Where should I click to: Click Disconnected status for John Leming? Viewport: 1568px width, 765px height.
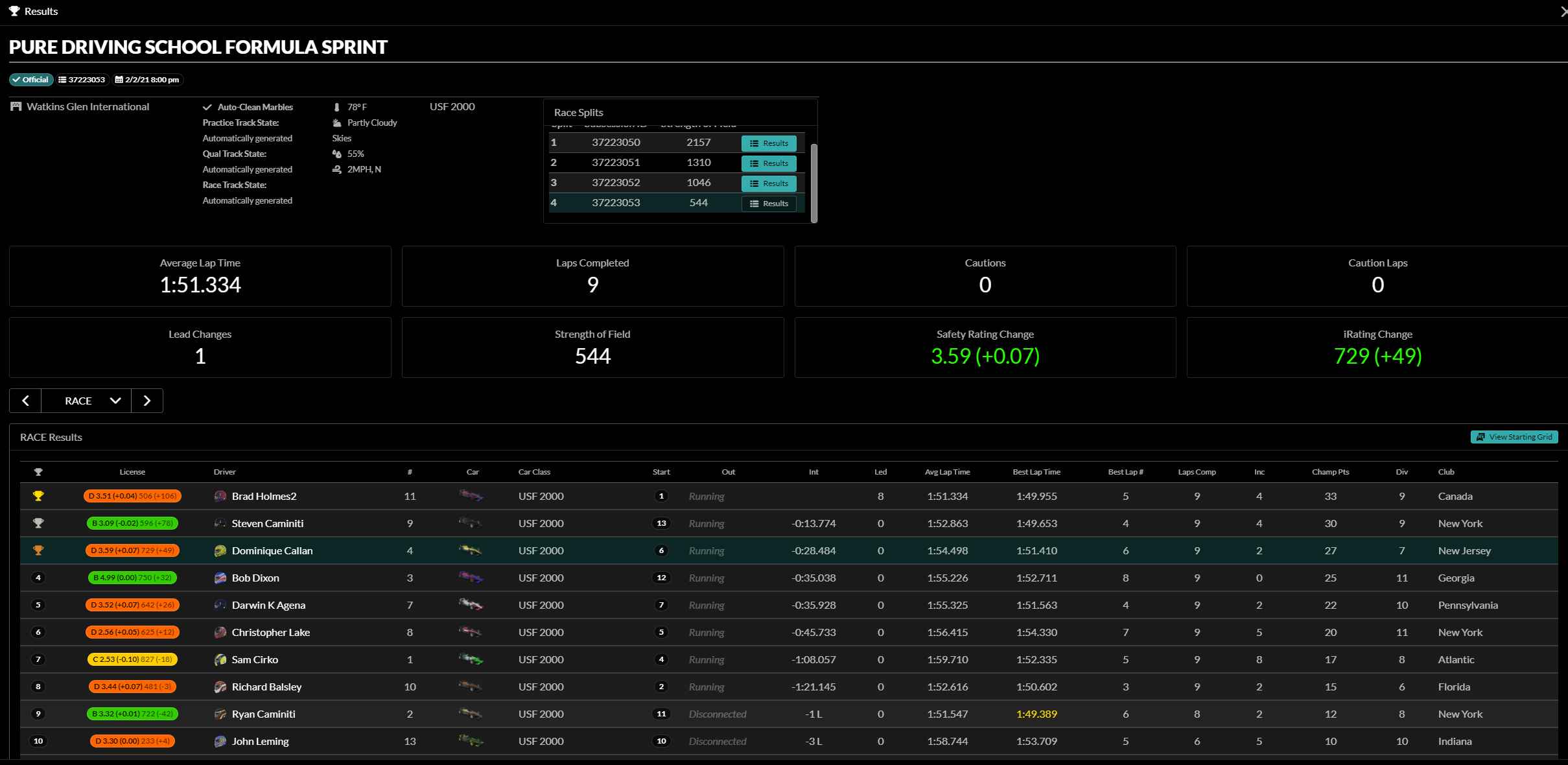(x=718, y=741)
